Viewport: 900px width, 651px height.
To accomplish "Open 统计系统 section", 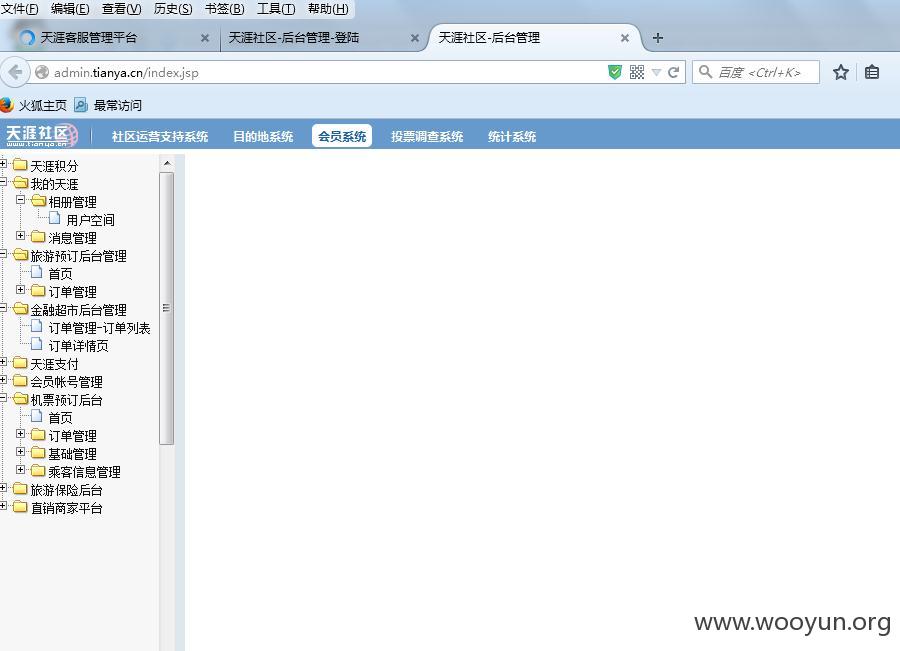I will point(511,137).
